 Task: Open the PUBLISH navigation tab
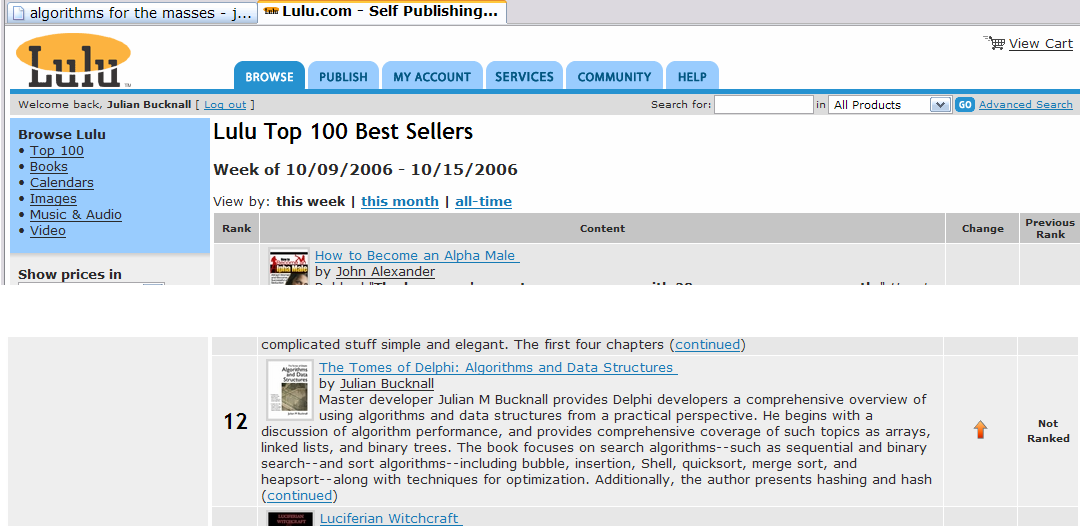pos(343,76)
